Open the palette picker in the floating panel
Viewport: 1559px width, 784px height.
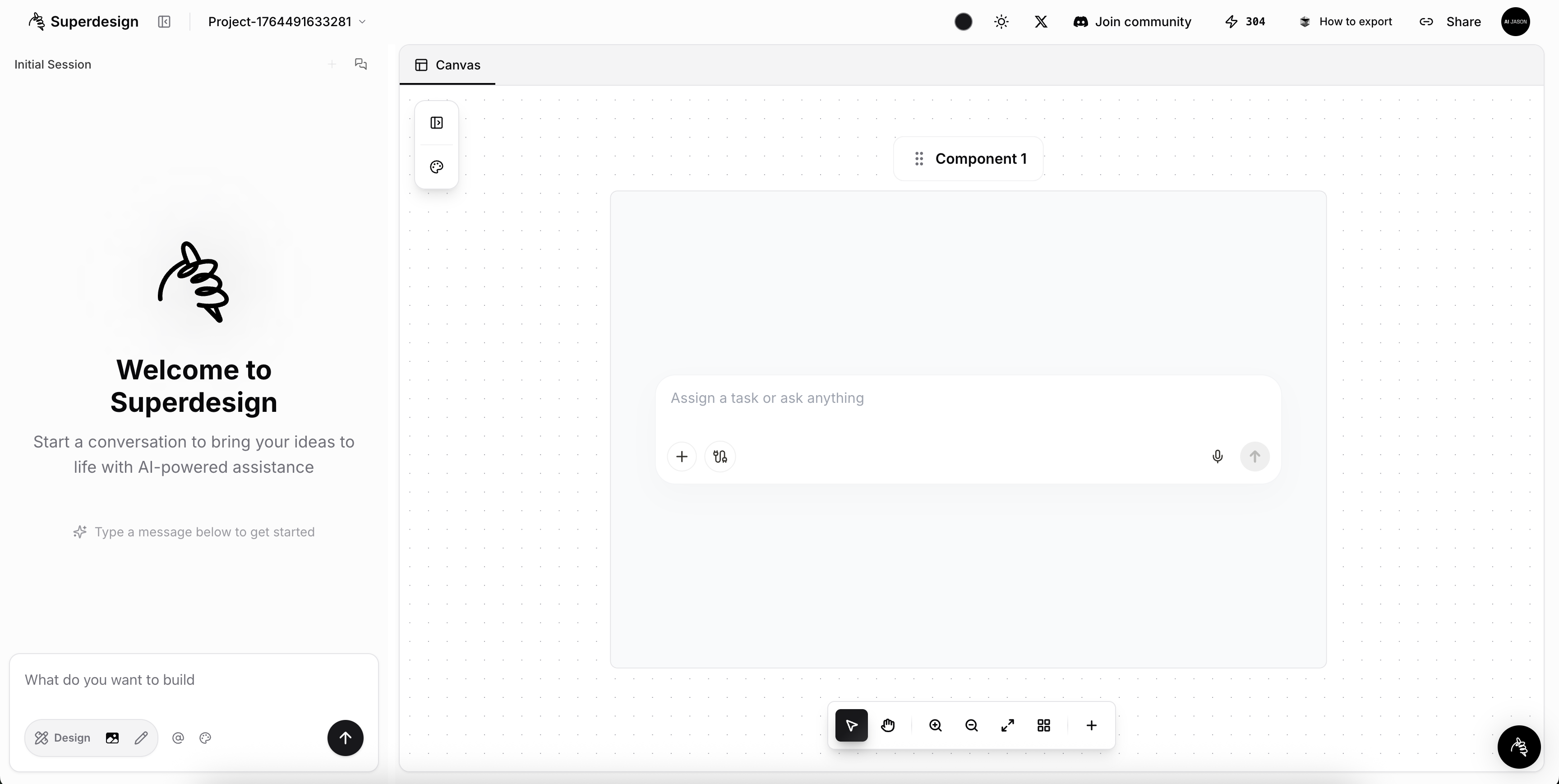coord(436,167)
